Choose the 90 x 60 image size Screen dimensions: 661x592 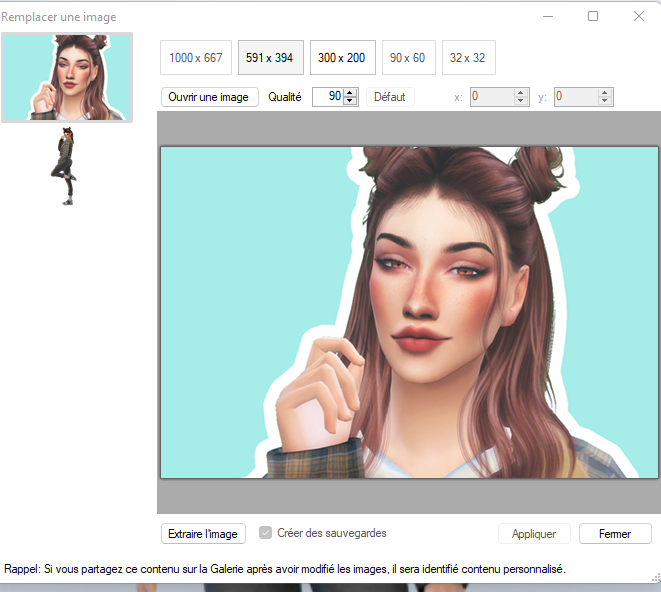point(408,58)
